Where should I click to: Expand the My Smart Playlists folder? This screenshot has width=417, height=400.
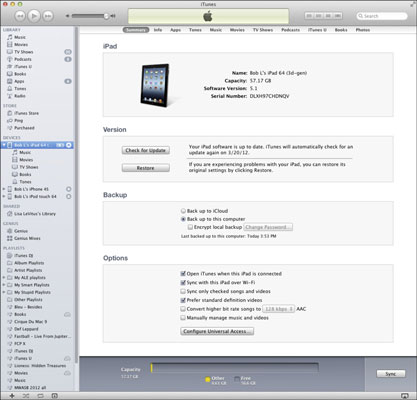[4, 285]
